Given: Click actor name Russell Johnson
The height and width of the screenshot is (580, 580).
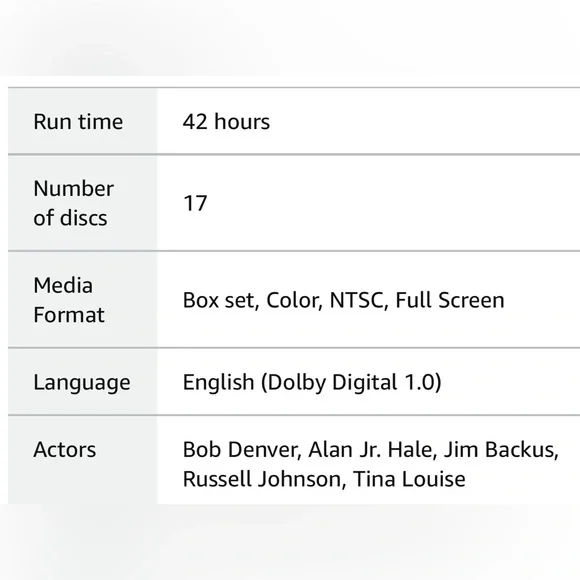Looking at the screenshot, I should tap(262, 479).
